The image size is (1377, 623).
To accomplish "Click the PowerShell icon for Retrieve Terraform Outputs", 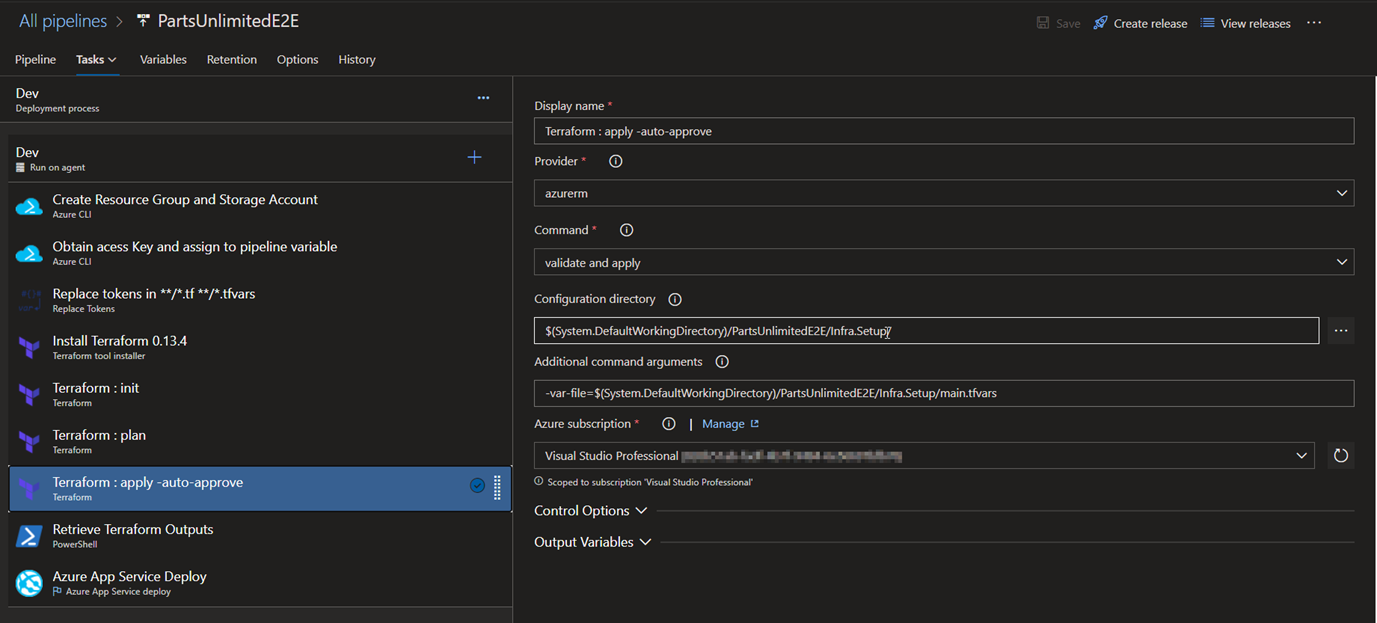I will coord(29,536).
